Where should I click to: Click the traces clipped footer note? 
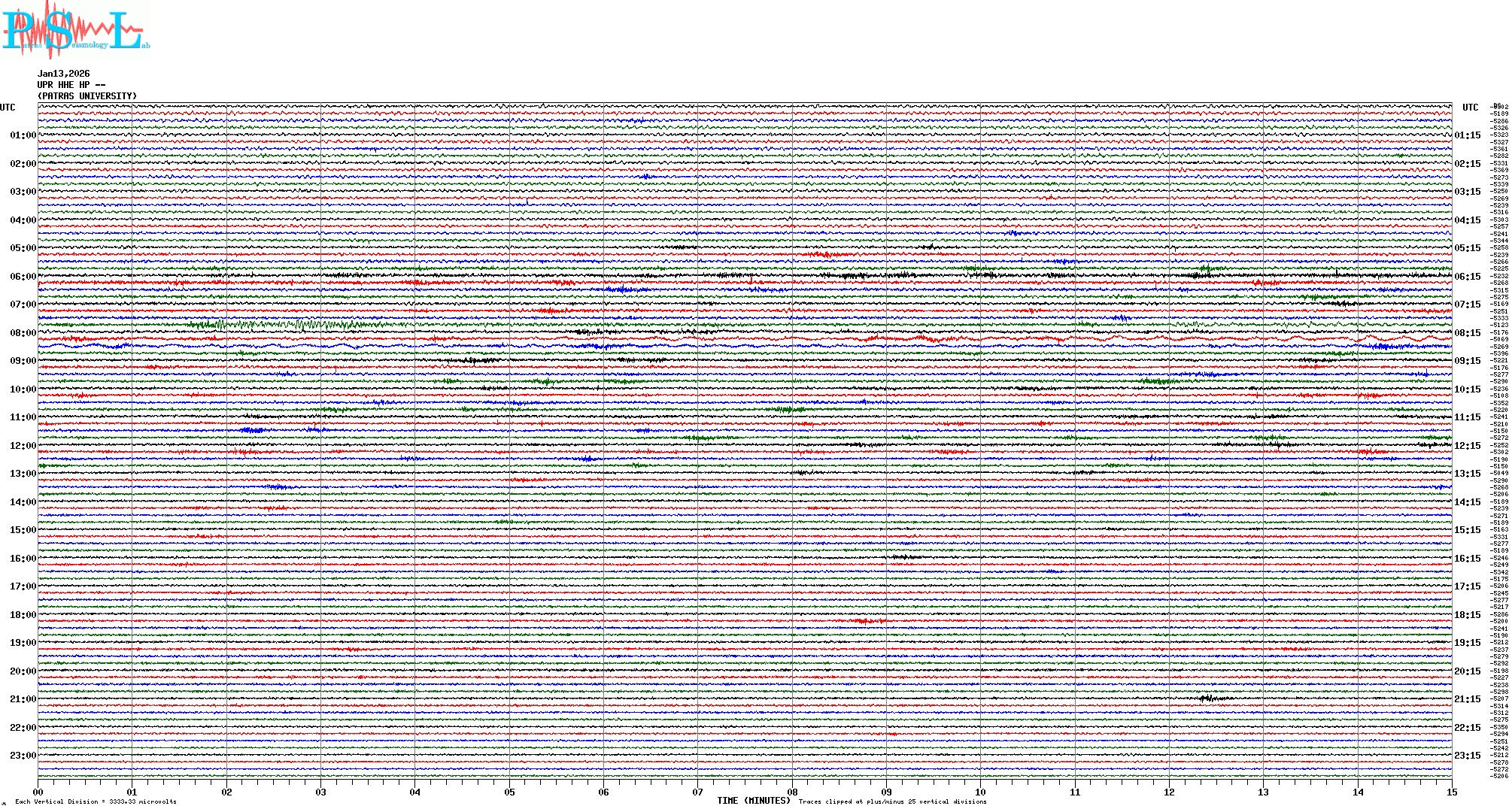coord(892,801)
